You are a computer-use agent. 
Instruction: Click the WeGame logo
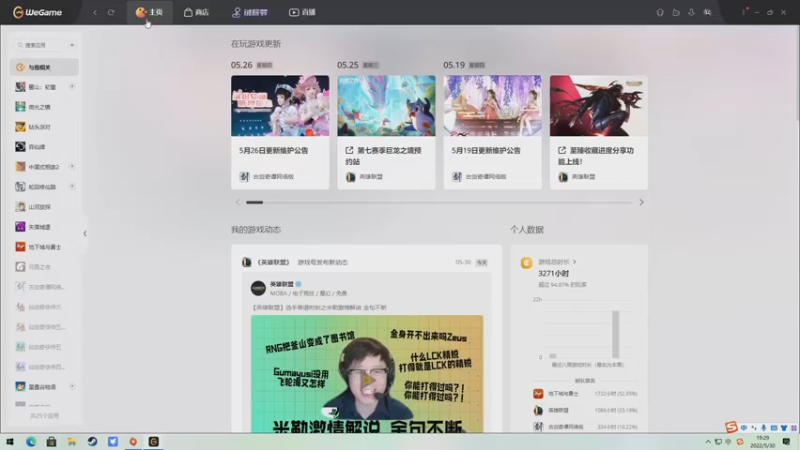tap(37, 12)
